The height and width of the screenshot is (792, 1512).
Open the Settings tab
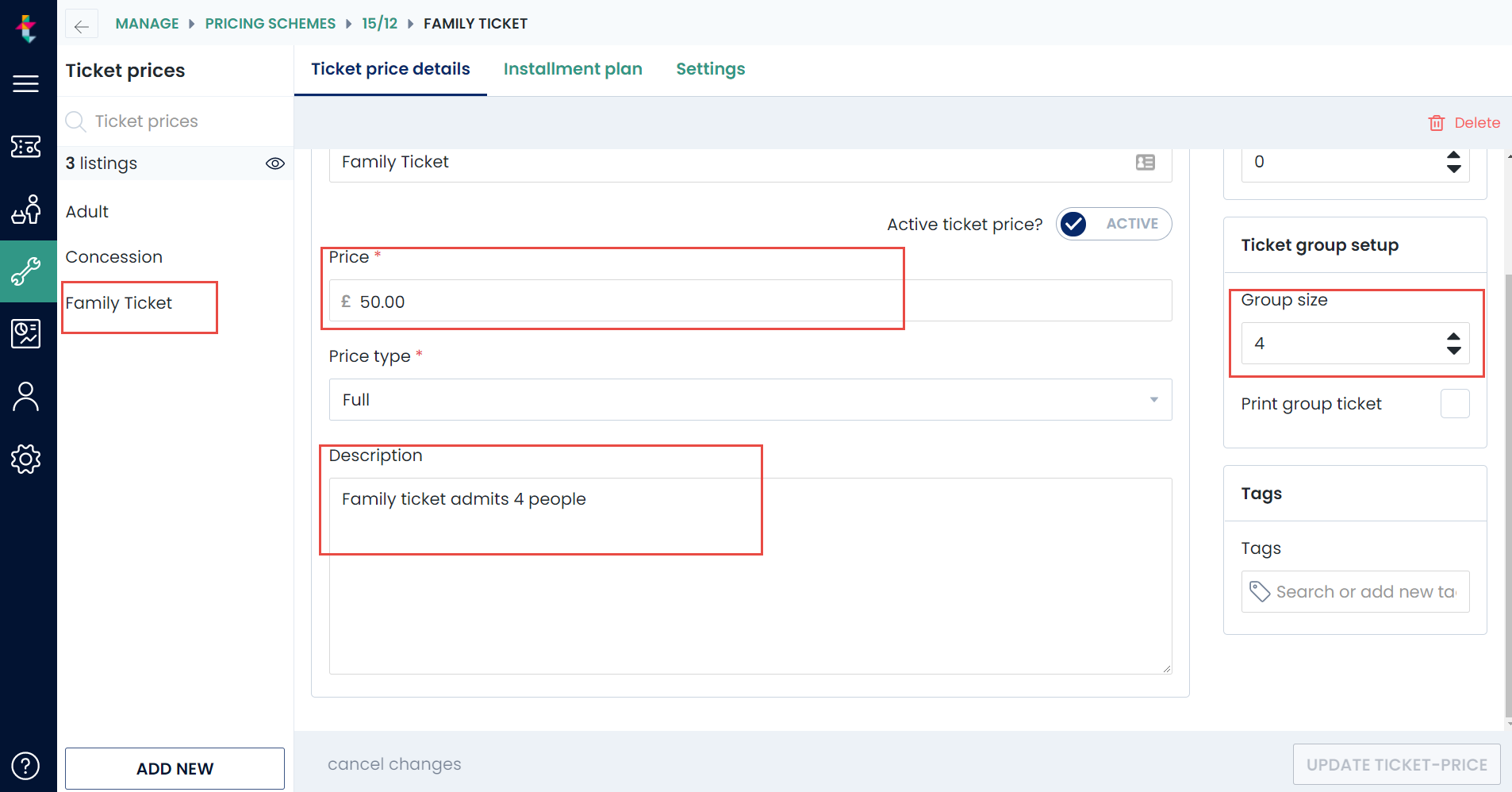[710, 69]
